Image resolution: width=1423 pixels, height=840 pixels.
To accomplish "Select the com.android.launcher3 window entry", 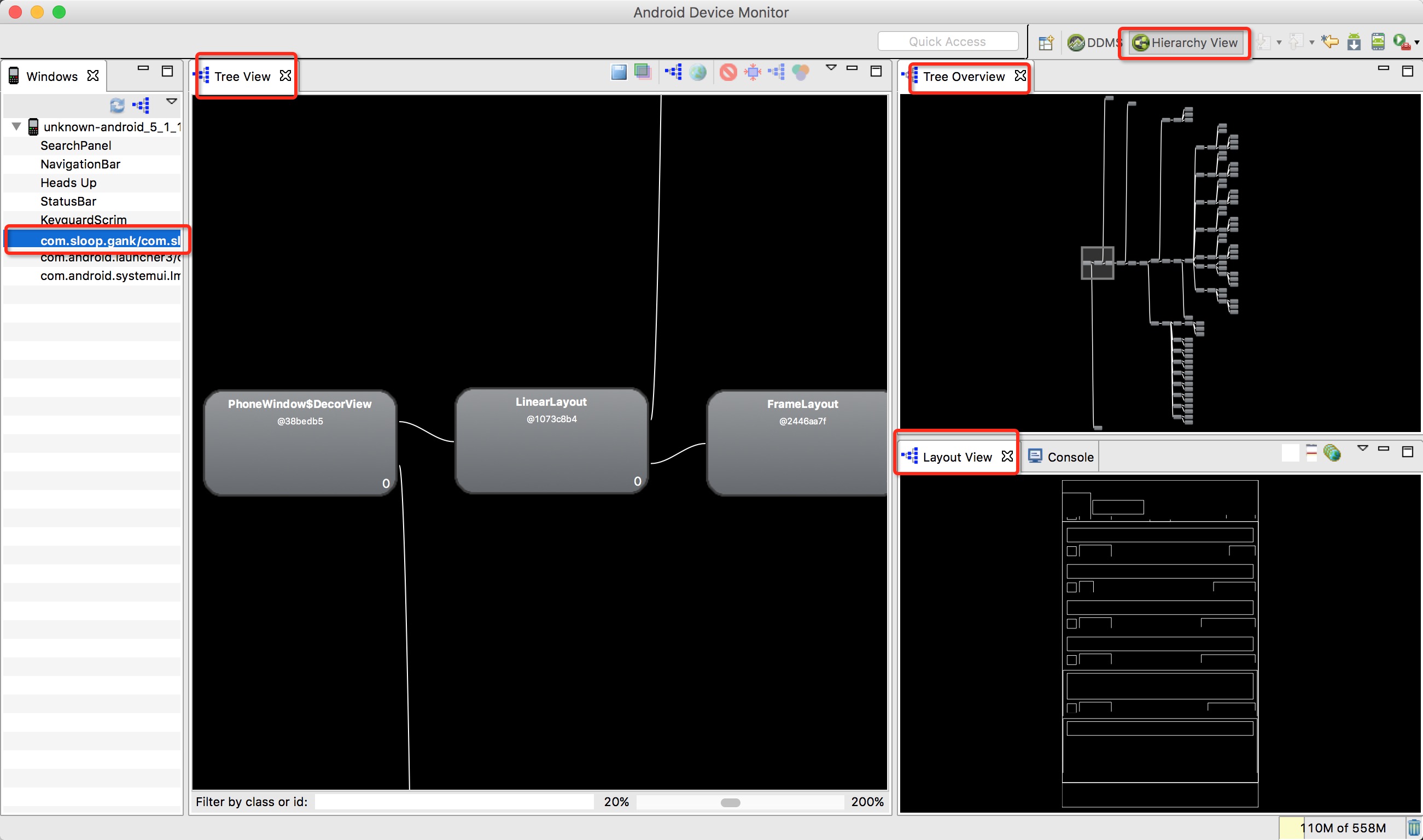I will click(x=92, y=258).
